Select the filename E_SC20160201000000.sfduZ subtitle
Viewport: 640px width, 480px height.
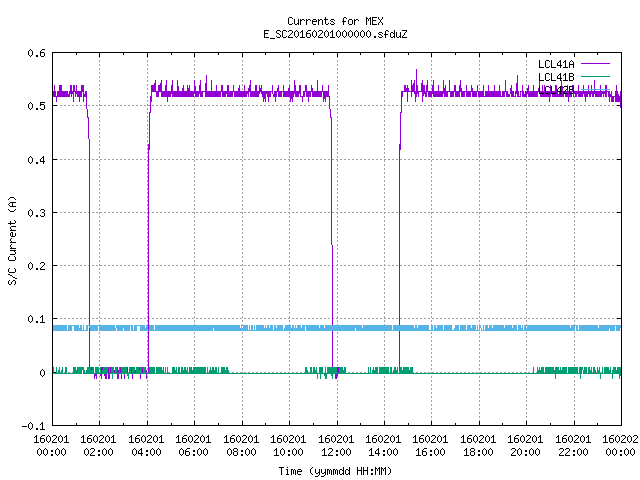click(335, 34)
